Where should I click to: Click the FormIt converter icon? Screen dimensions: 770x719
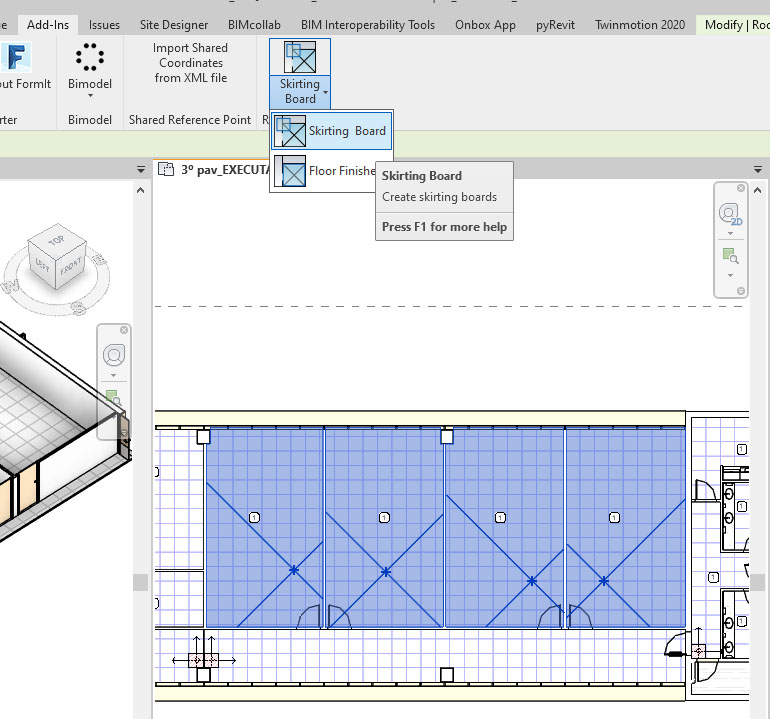16,57
